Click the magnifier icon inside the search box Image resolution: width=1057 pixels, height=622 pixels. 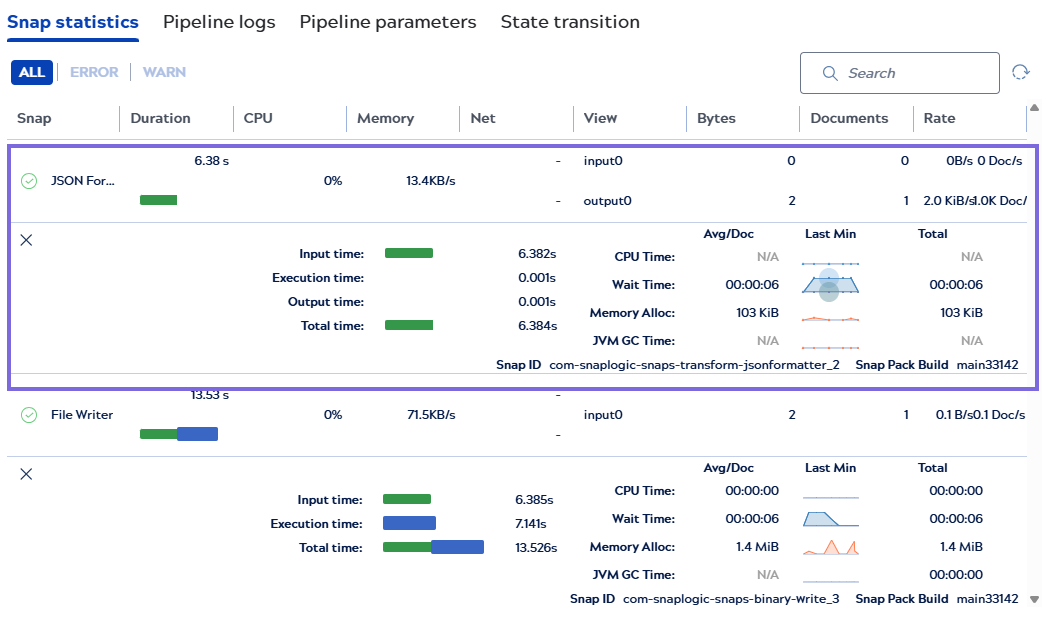click(830, 73)
